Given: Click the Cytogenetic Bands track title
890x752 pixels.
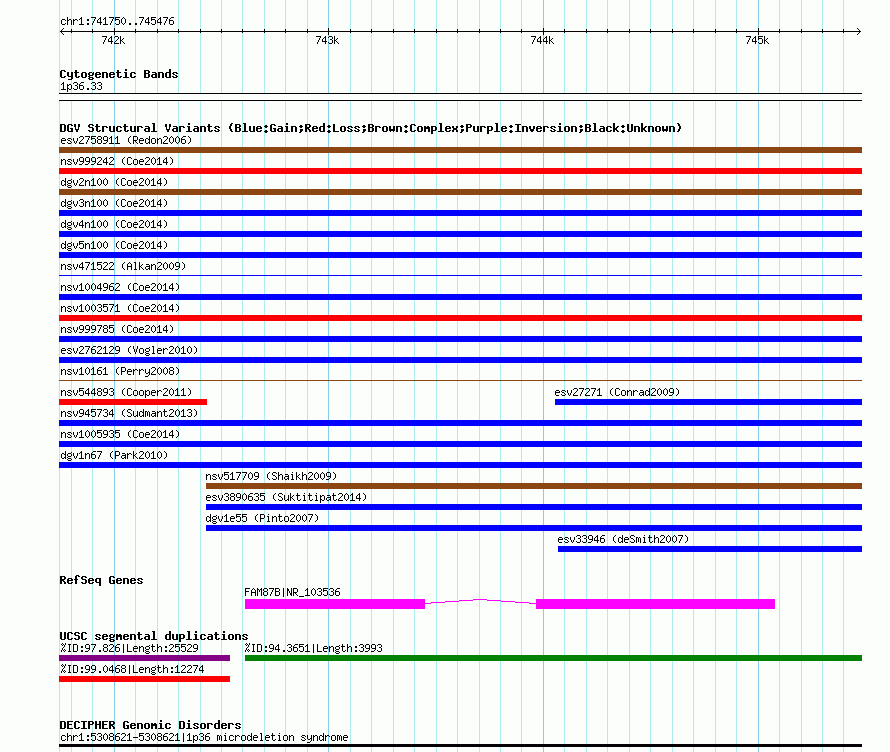Looking at the screenshot, I should tap(119, 74).
